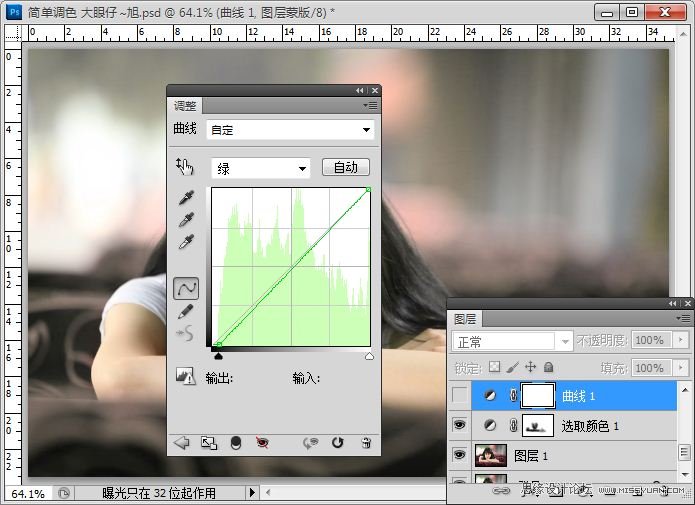Return to adjustment list with back arrow
The image size is (695, 505).
click(181, 442)
